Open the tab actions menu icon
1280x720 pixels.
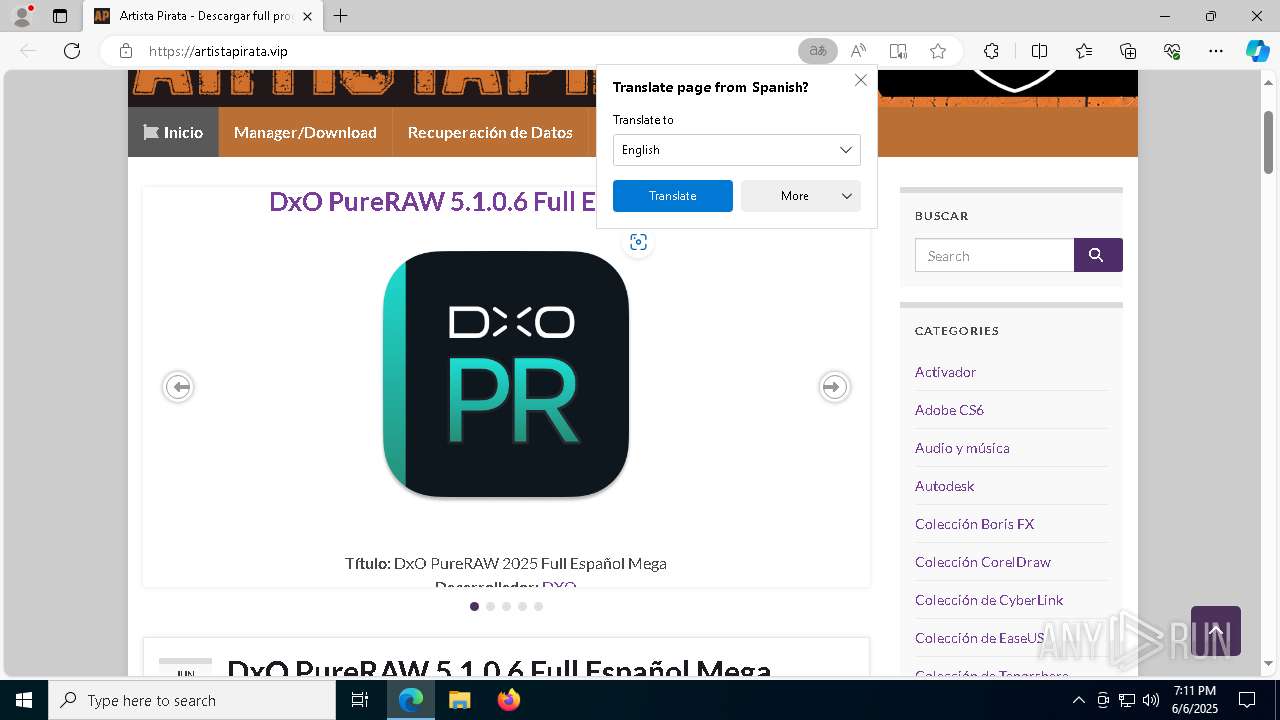click(x=60, y=16)
